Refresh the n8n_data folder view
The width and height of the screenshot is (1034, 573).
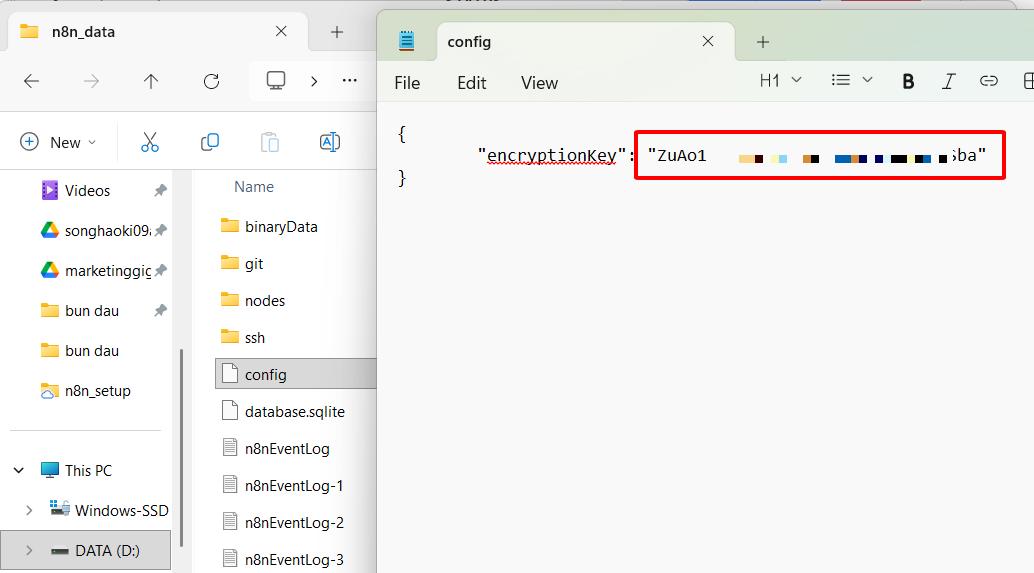211,82
